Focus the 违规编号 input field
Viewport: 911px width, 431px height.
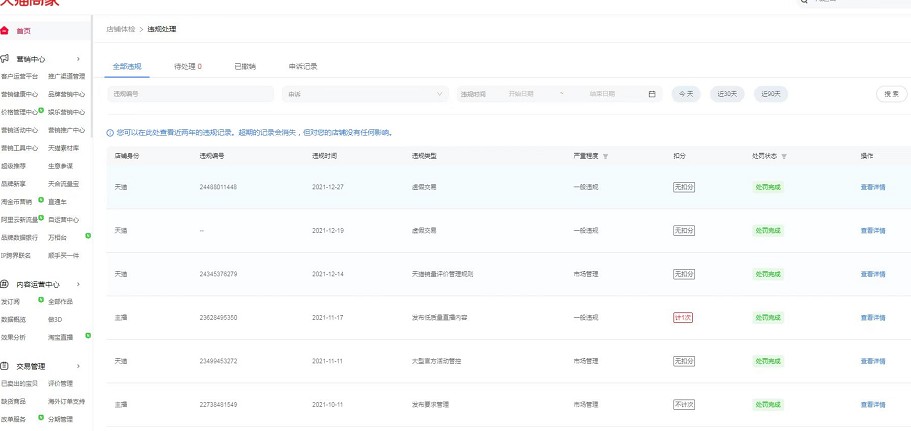[x=191, y=94]
